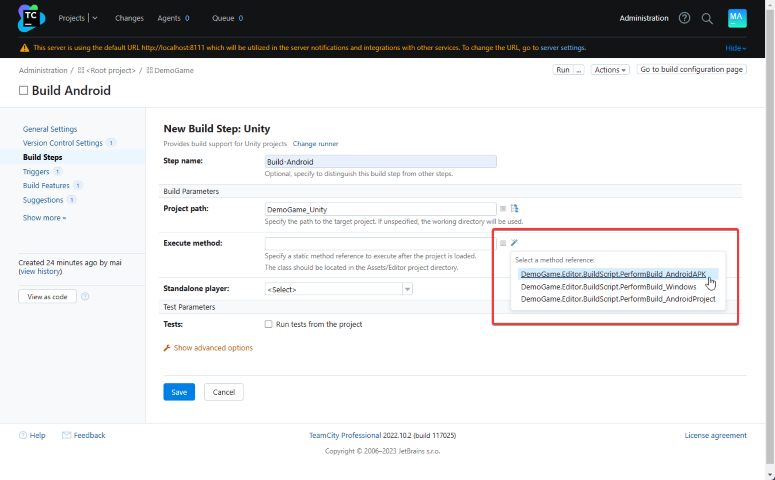Open the help question mark icon
Viewport: 775px width, 480px height.
[x=685, y=18]
